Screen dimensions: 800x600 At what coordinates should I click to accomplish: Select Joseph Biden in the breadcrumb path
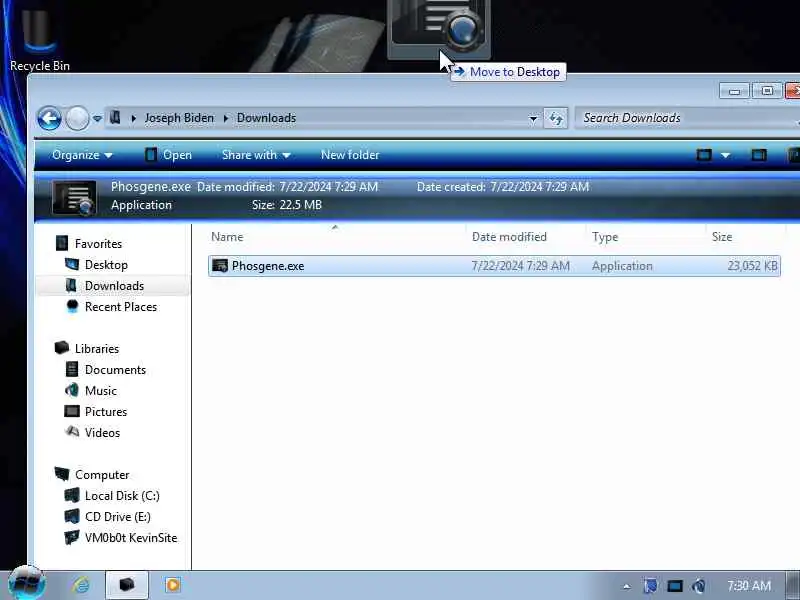(x=179, y=118)
